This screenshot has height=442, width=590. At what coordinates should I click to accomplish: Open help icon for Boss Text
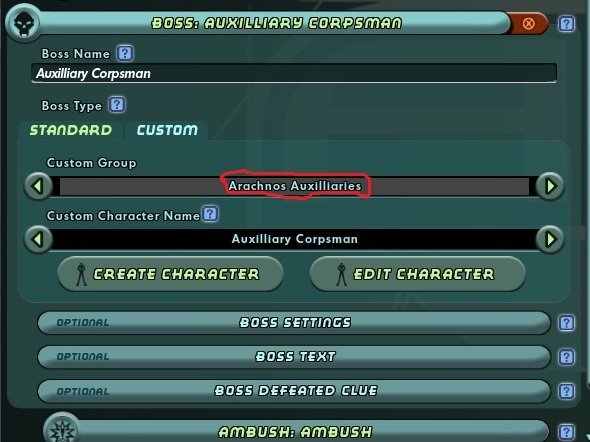[566, 357]
